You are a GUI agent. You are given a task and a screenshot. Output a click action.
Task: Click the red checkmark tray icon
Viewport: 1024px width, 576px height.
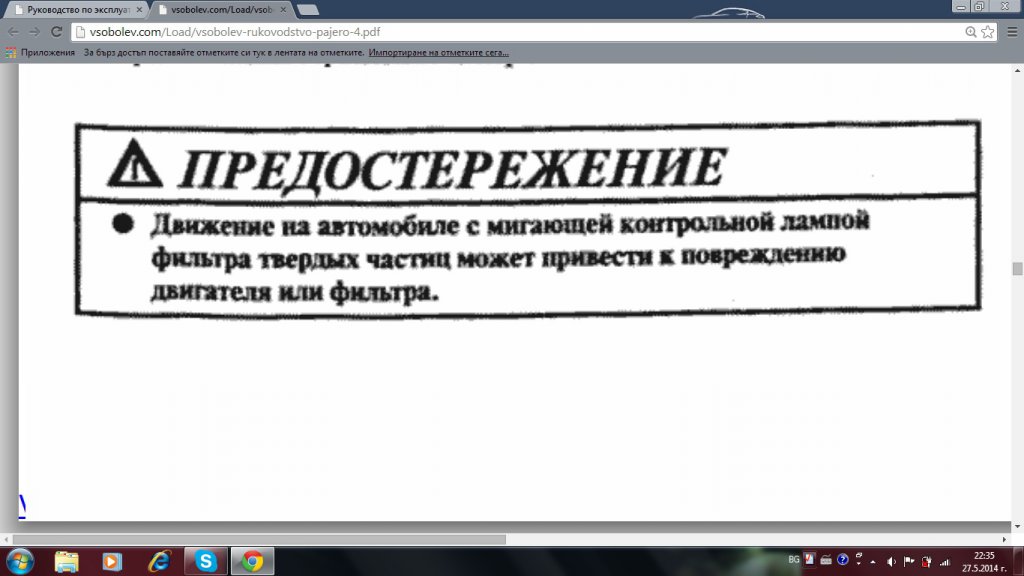click(810, 560)
